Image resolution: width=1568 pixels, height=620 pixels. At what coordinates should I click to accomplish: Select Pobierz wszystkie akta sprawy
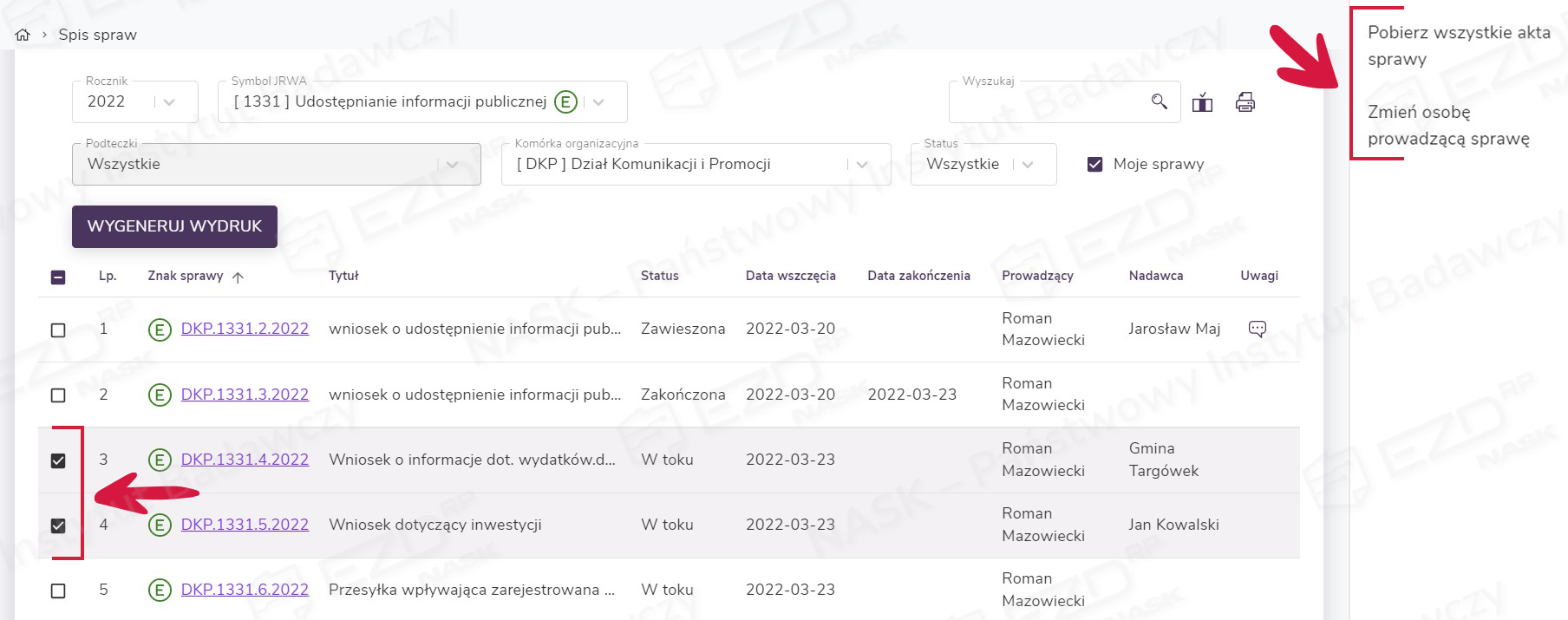click(1457, 45)
